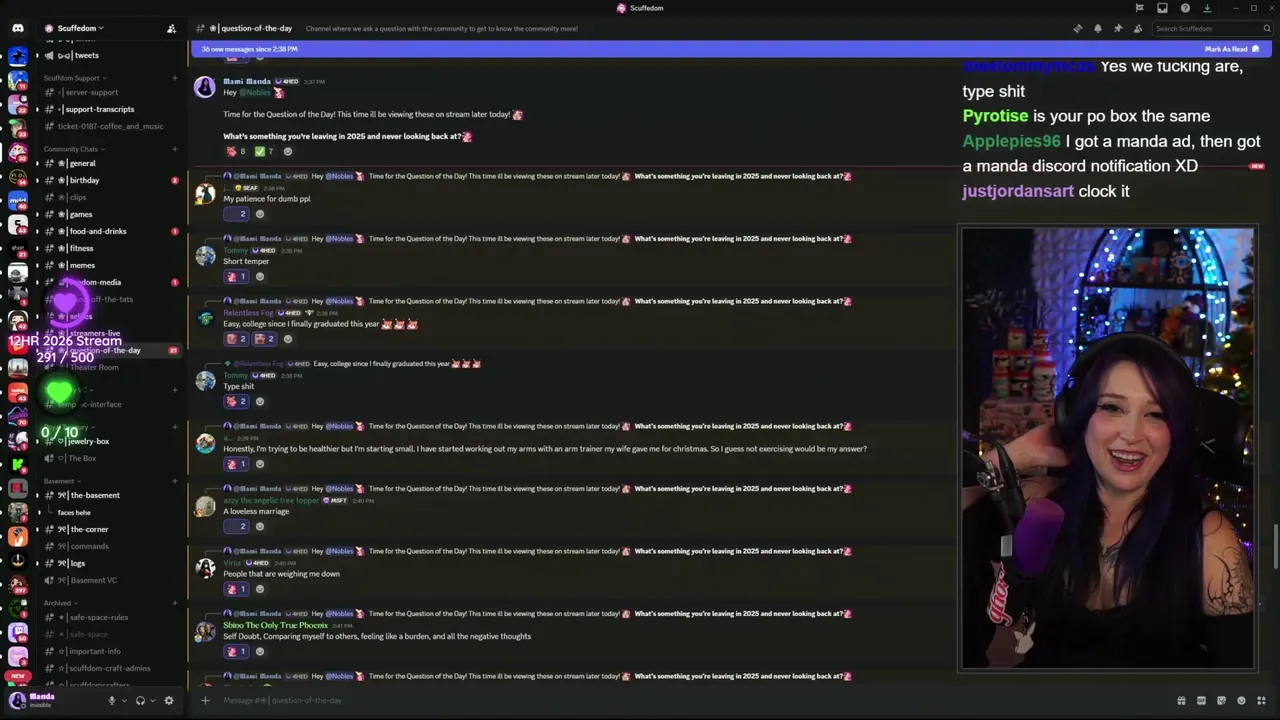
Task: Toggle the 2 reaction under 'My patience for dumb ppl'
Action: [x=236, y=214]
